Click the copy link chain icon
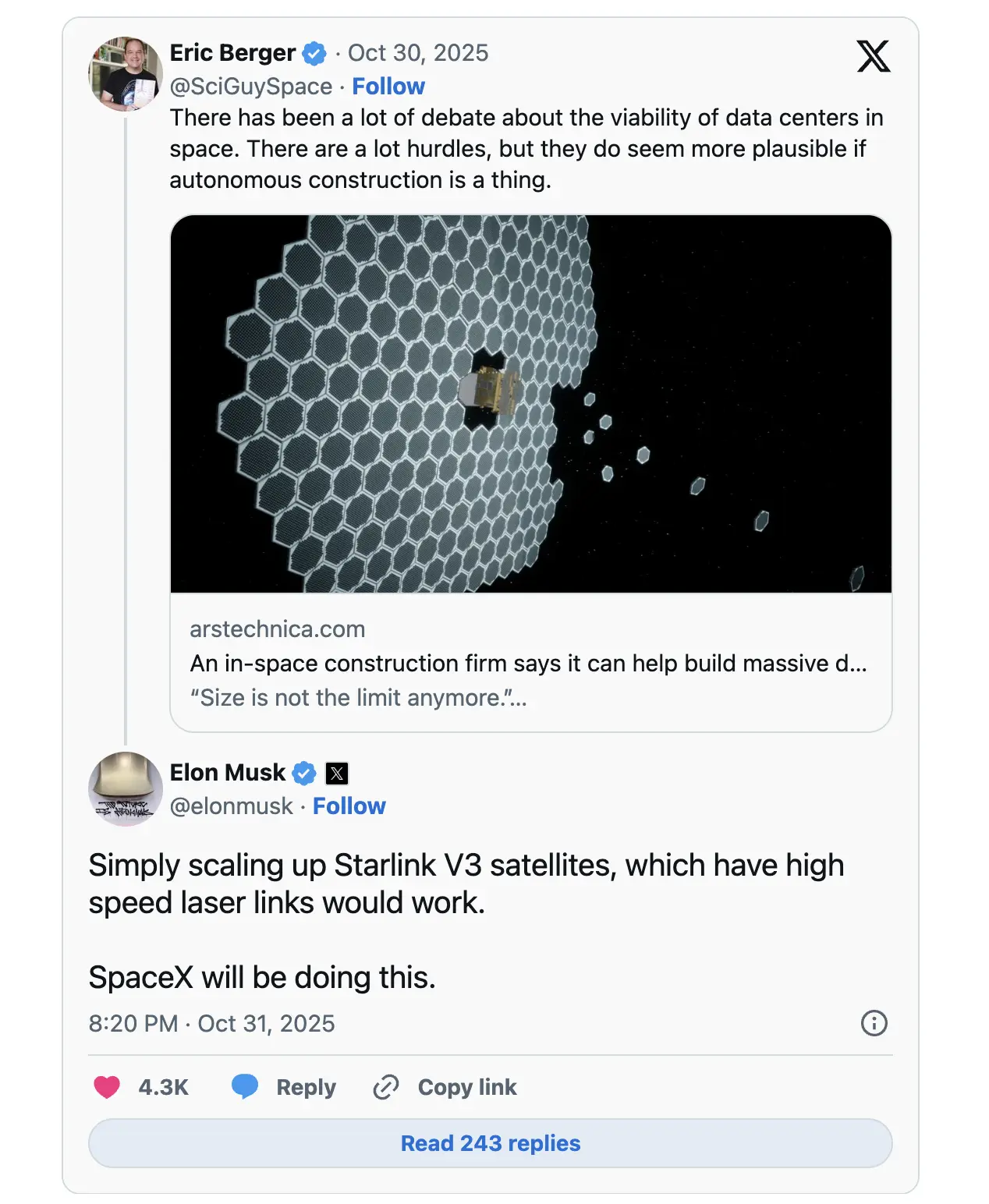This screenshot has width=989, height=1204. [x=386, y=1086]
